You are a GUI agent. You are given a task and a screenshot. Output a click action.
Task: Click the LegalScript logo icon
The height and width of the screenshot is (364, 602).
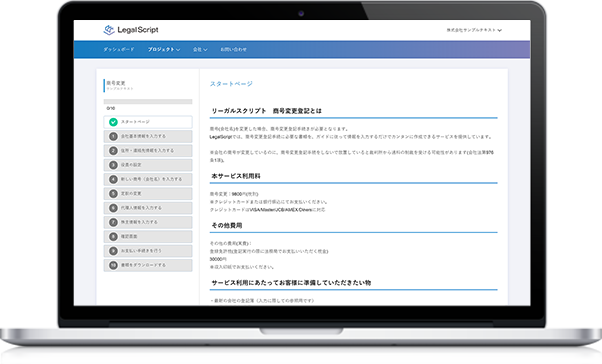pos(109,30)
